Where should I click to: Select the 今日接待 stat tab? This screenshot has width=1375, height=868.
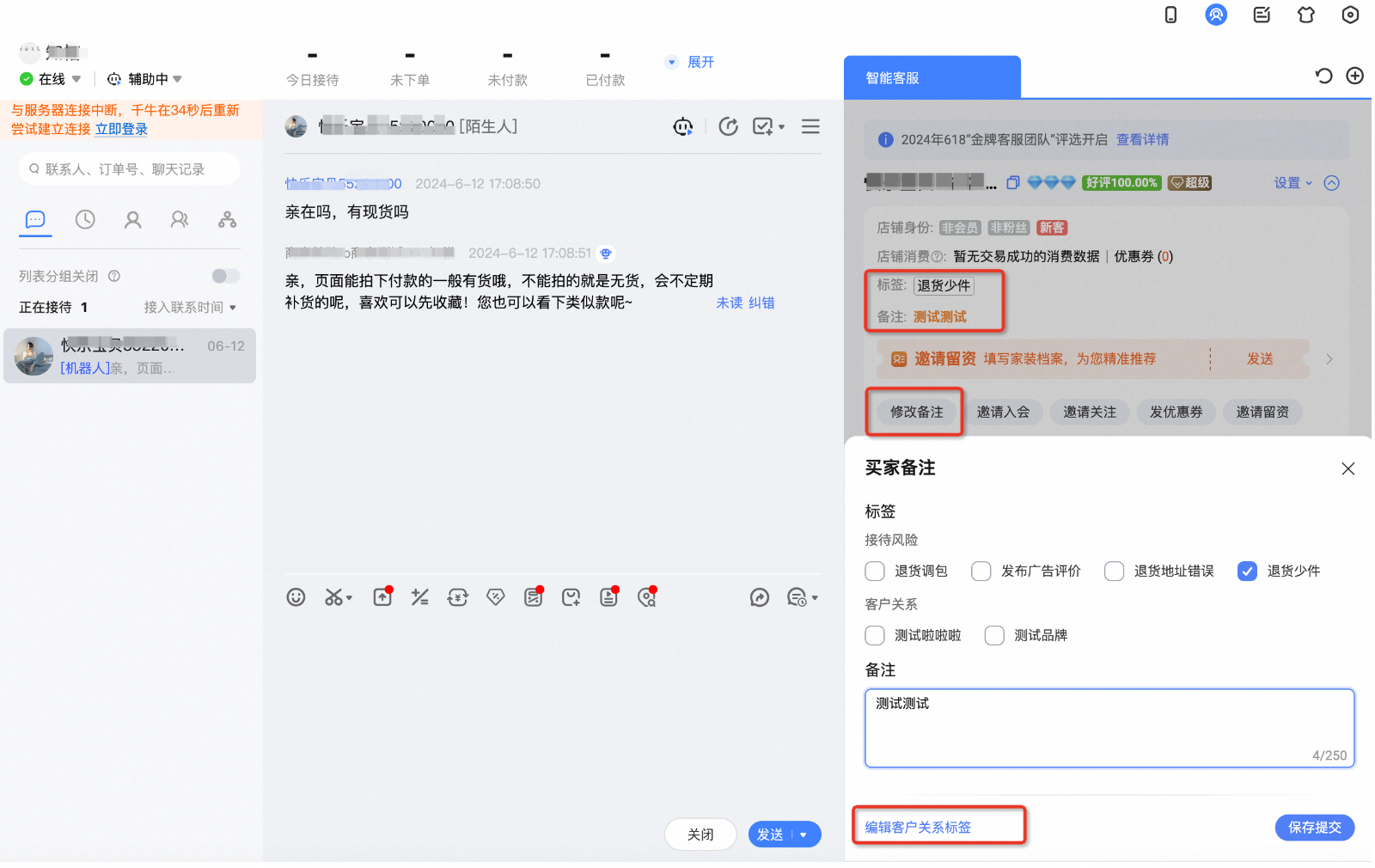tap(312, 69)
